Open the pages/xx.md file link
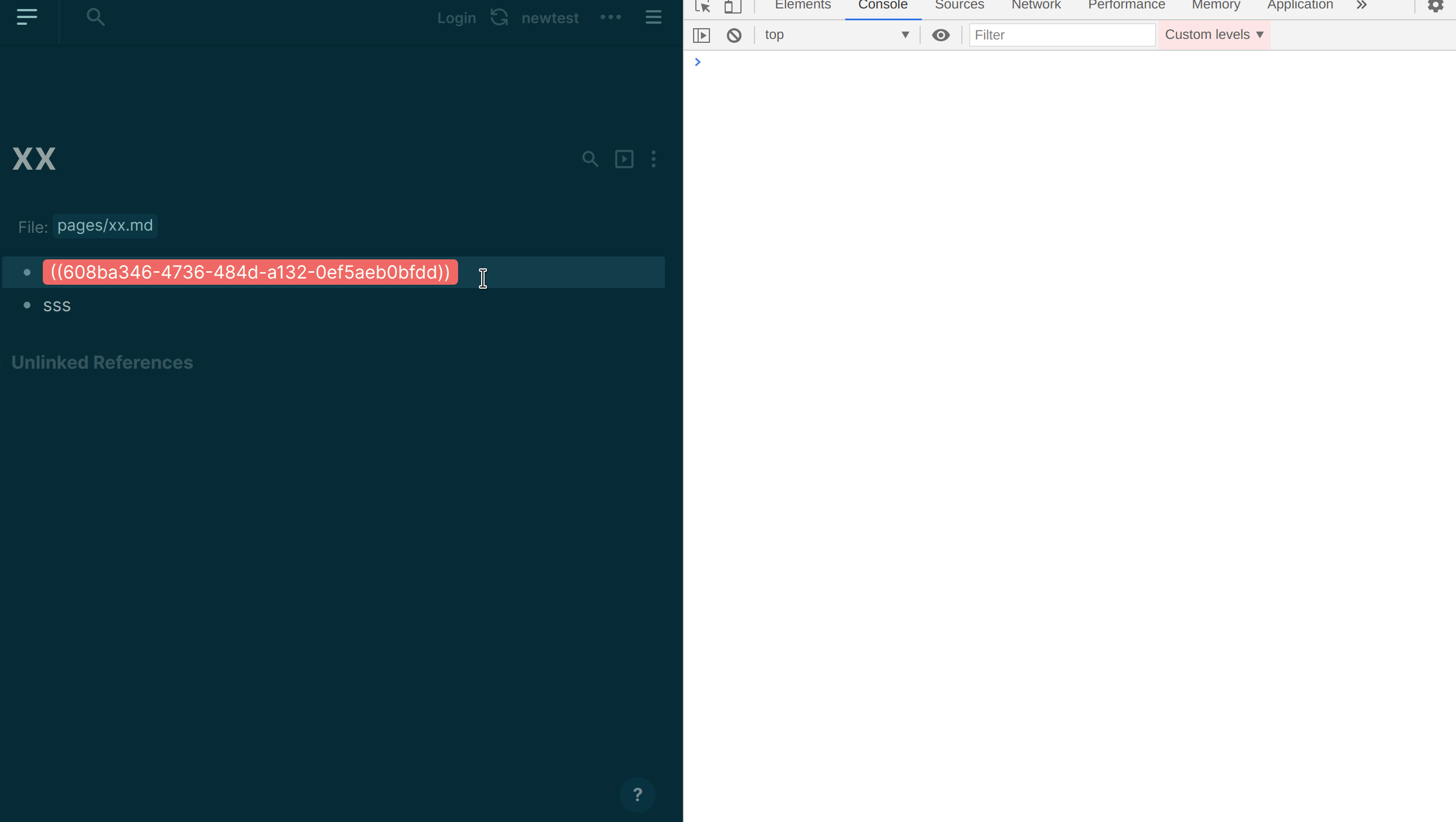Viewport: 1456px width, 822px height. click(105, 225)
